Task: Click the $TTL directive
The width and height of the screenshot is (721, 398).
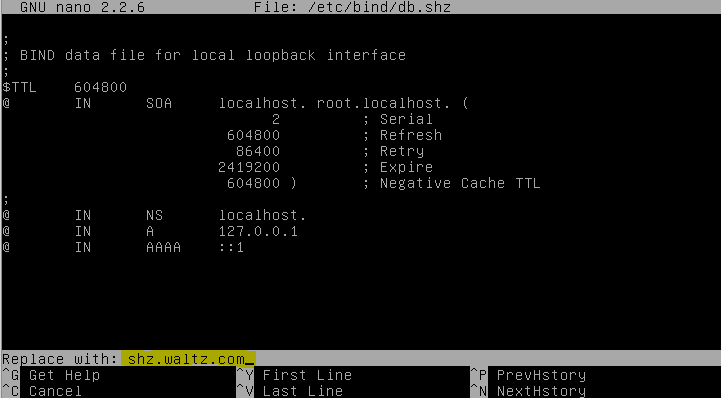Action: (x=19, y=87)
